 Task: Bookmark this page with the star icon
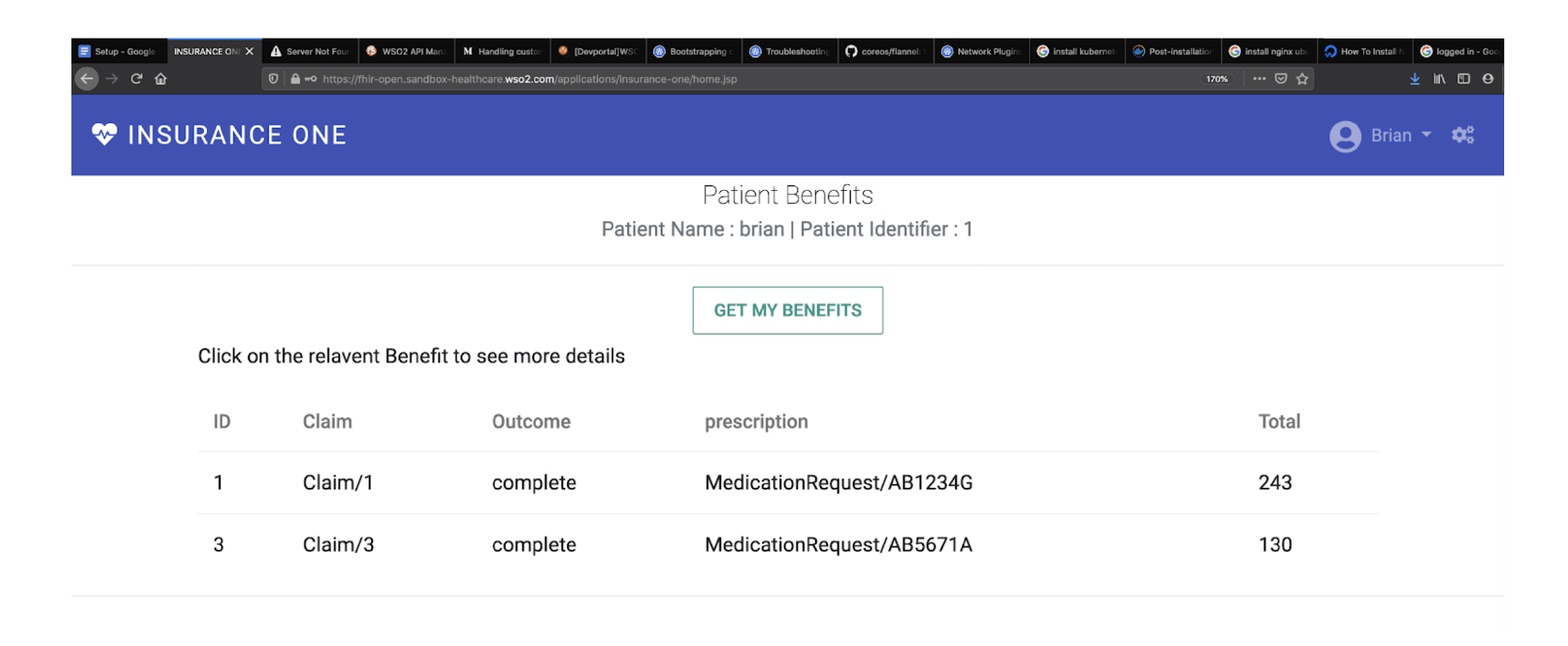tap(1302, 79)
